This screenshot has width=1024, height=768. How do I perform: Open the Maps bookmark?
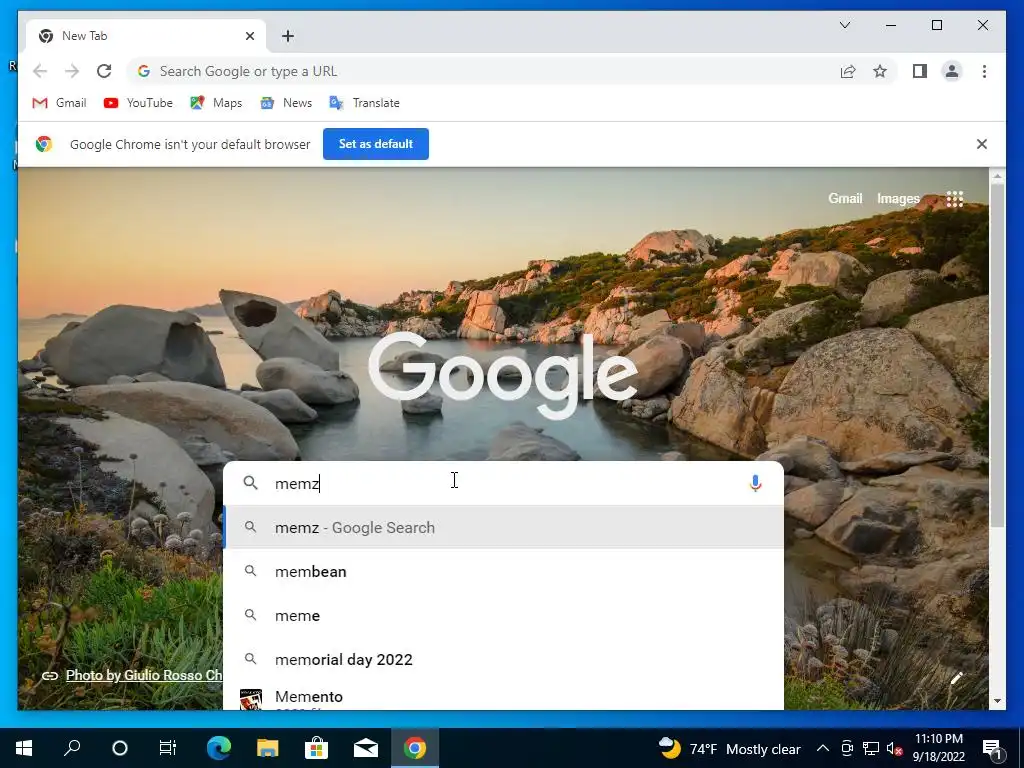pos(216,103)
